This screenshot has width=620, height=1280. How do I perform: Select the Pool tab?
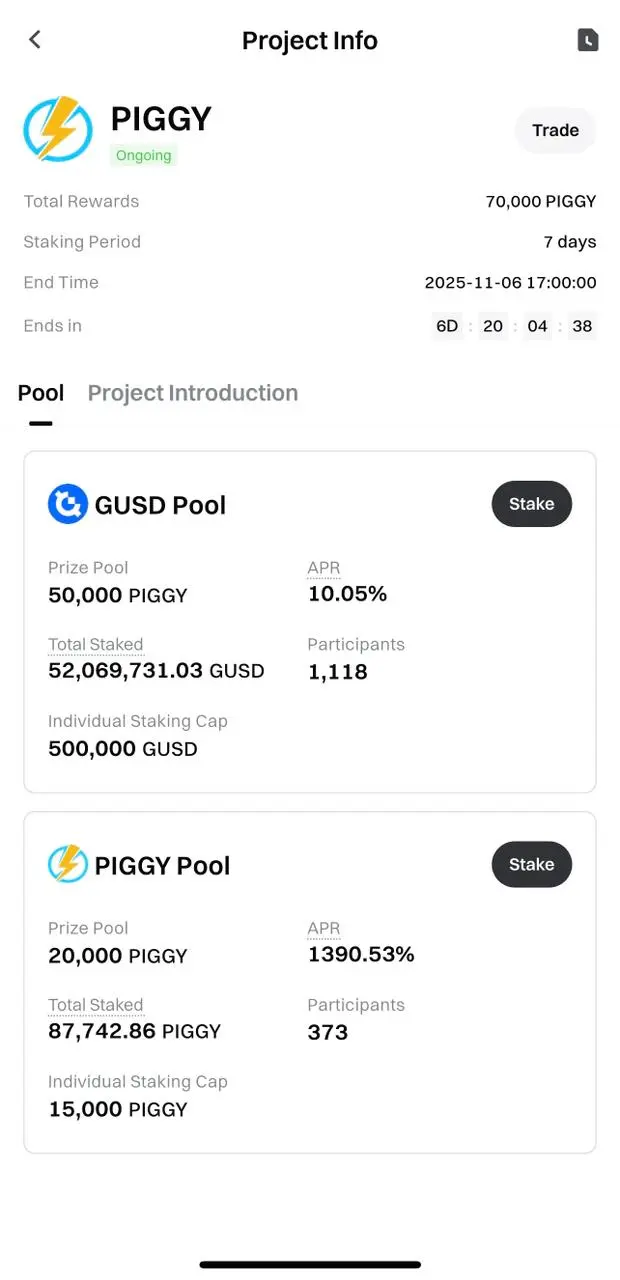(41, 393)
